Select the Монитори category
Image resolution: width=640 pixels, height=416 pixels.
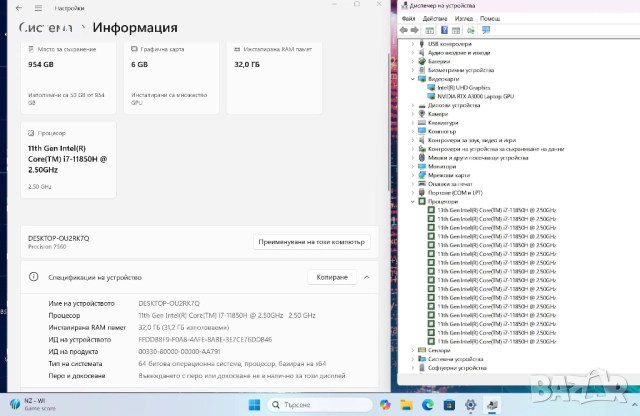(442, 167)
